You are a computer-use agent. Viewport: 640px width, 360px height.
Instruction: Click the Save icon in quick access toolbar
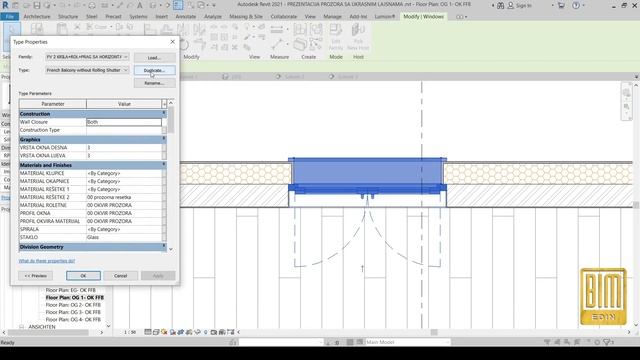37,5
